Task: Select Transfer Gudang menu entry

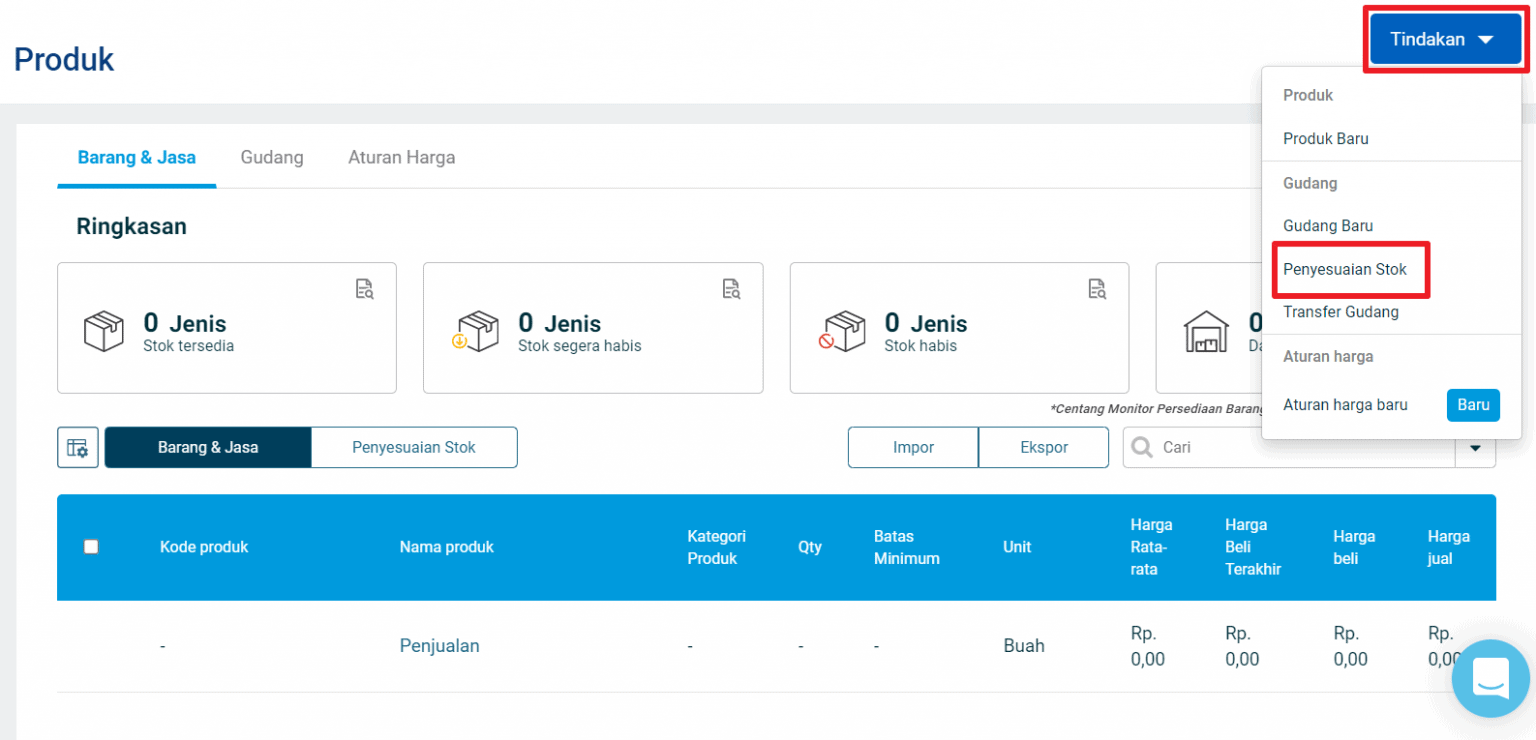Action: point(1341,312)
